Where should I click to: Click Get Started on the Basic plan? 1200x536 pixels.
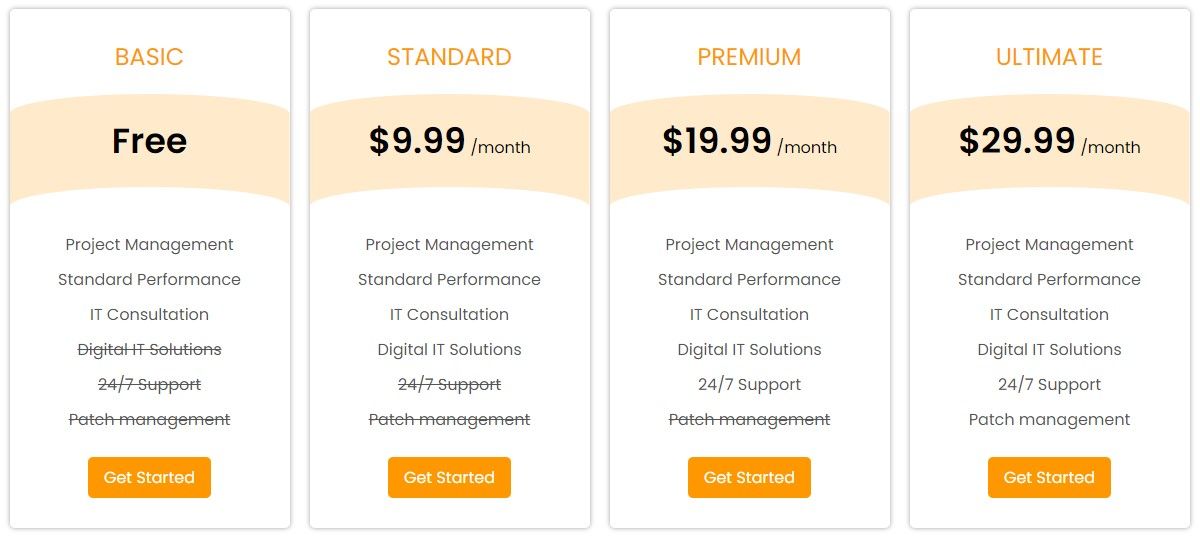(149, 477)
